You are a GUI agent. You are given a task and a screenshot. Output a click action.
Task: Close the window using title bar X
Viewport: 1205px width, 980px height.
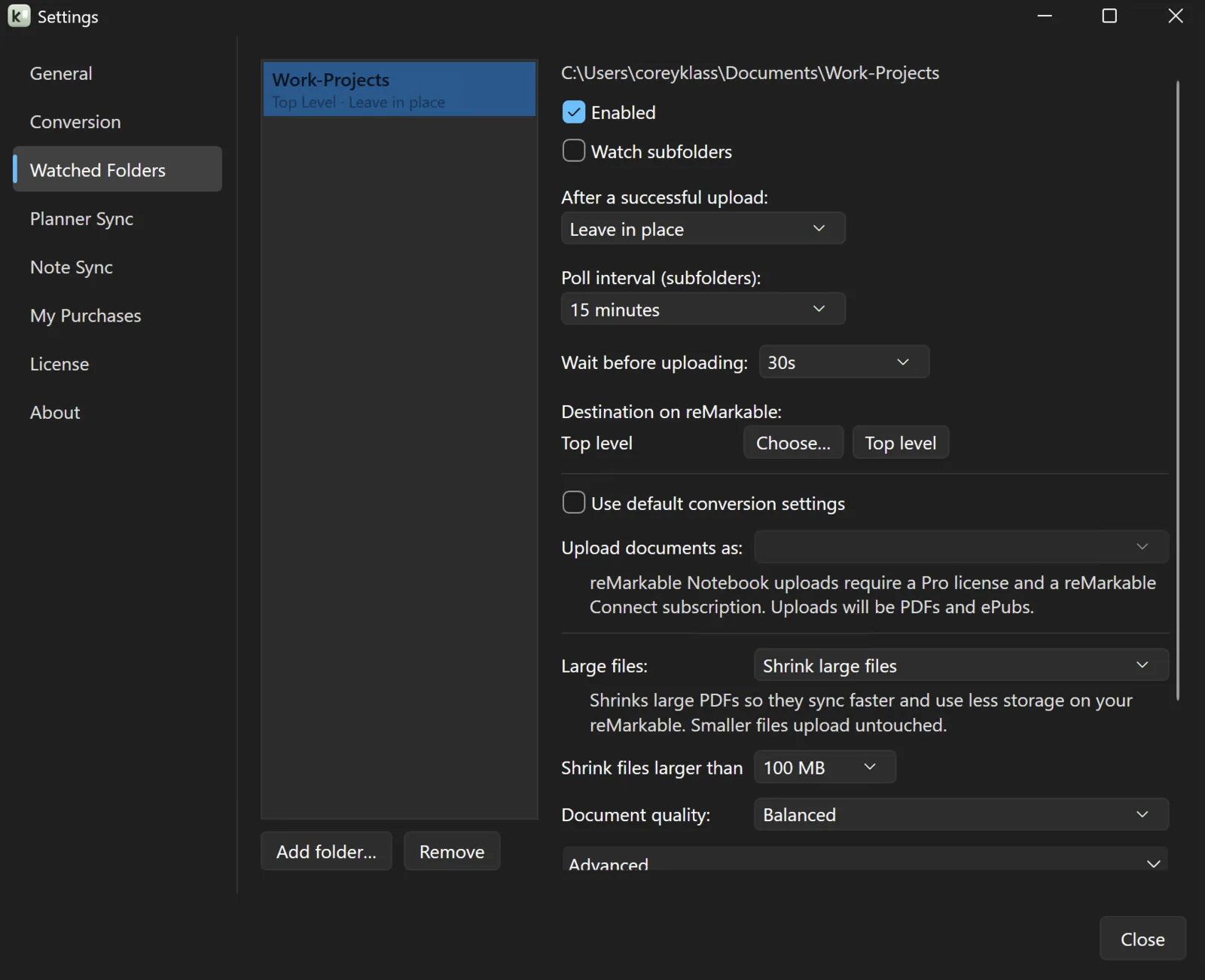tap(1175, 16)
